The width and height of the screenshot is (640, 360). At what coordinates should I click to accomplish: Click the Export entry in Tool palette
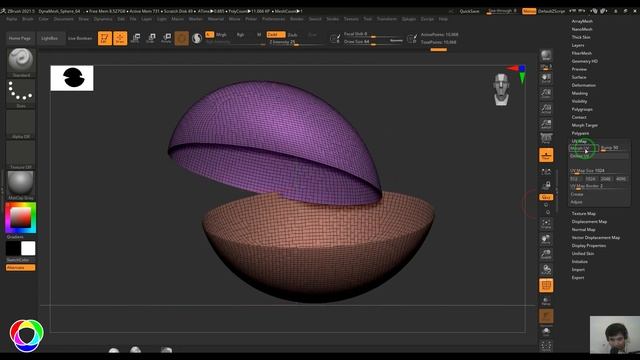coord(578,278)
